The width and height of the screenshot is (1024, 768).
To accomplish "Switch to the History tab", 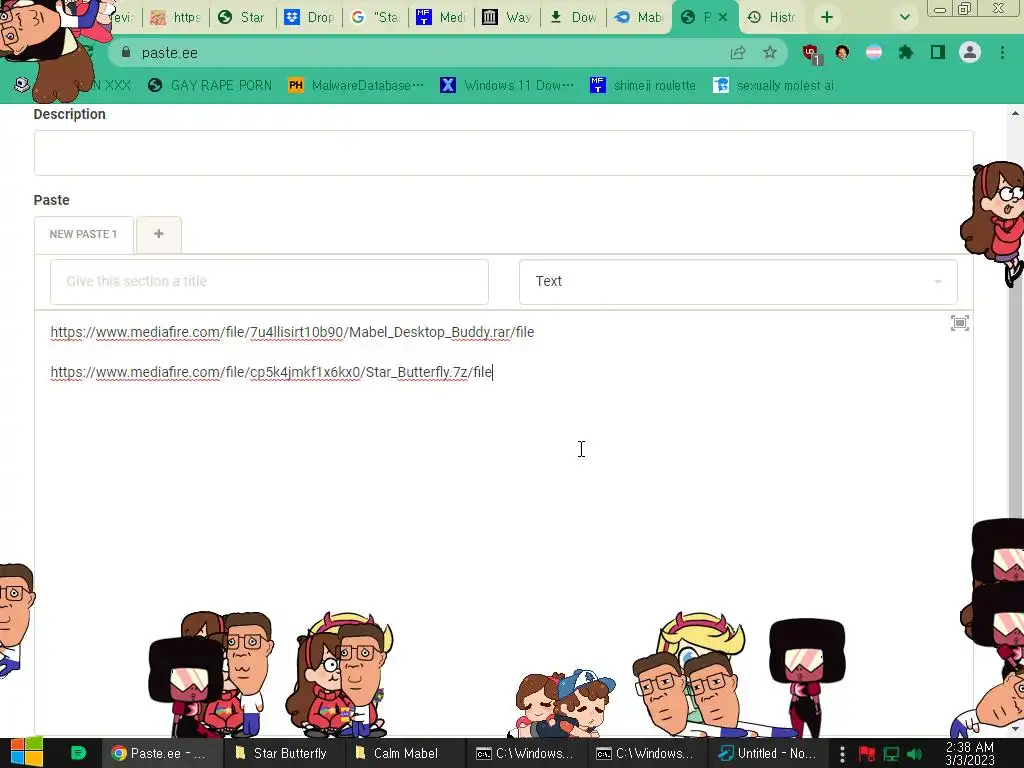I will [x=773, y=18].
